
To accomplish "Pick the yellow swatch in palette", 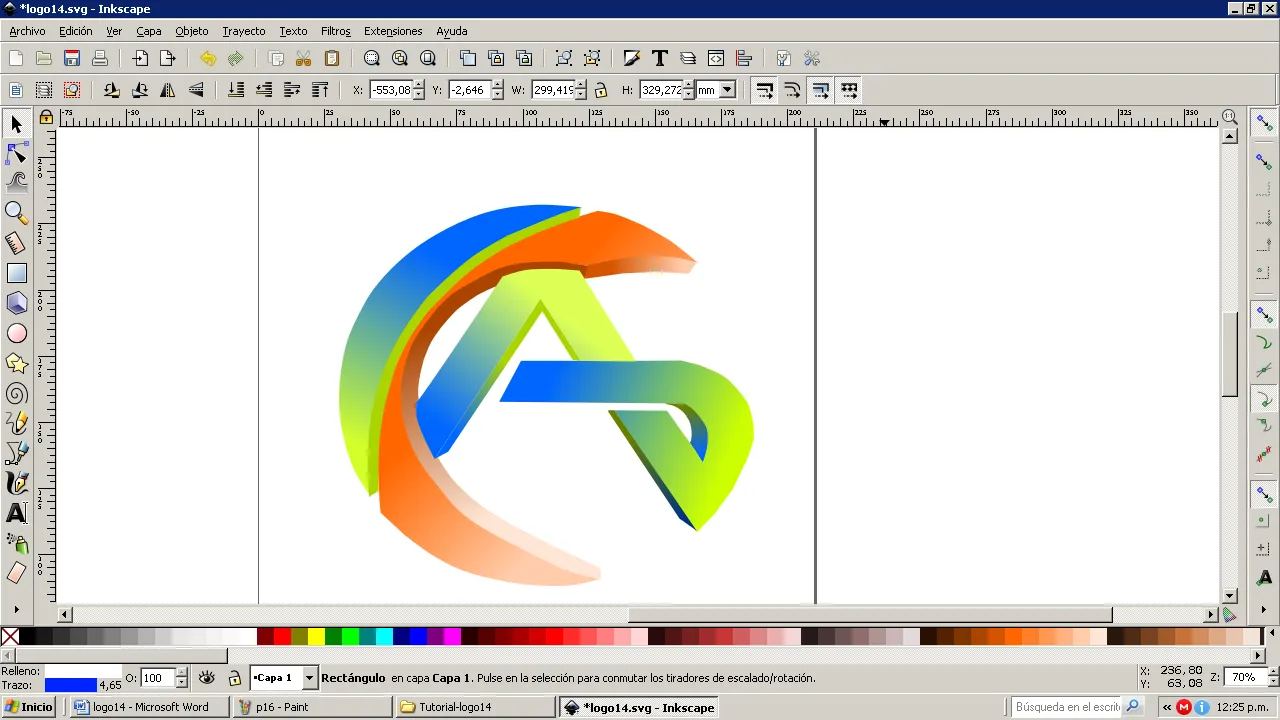I will pos(316,636).
